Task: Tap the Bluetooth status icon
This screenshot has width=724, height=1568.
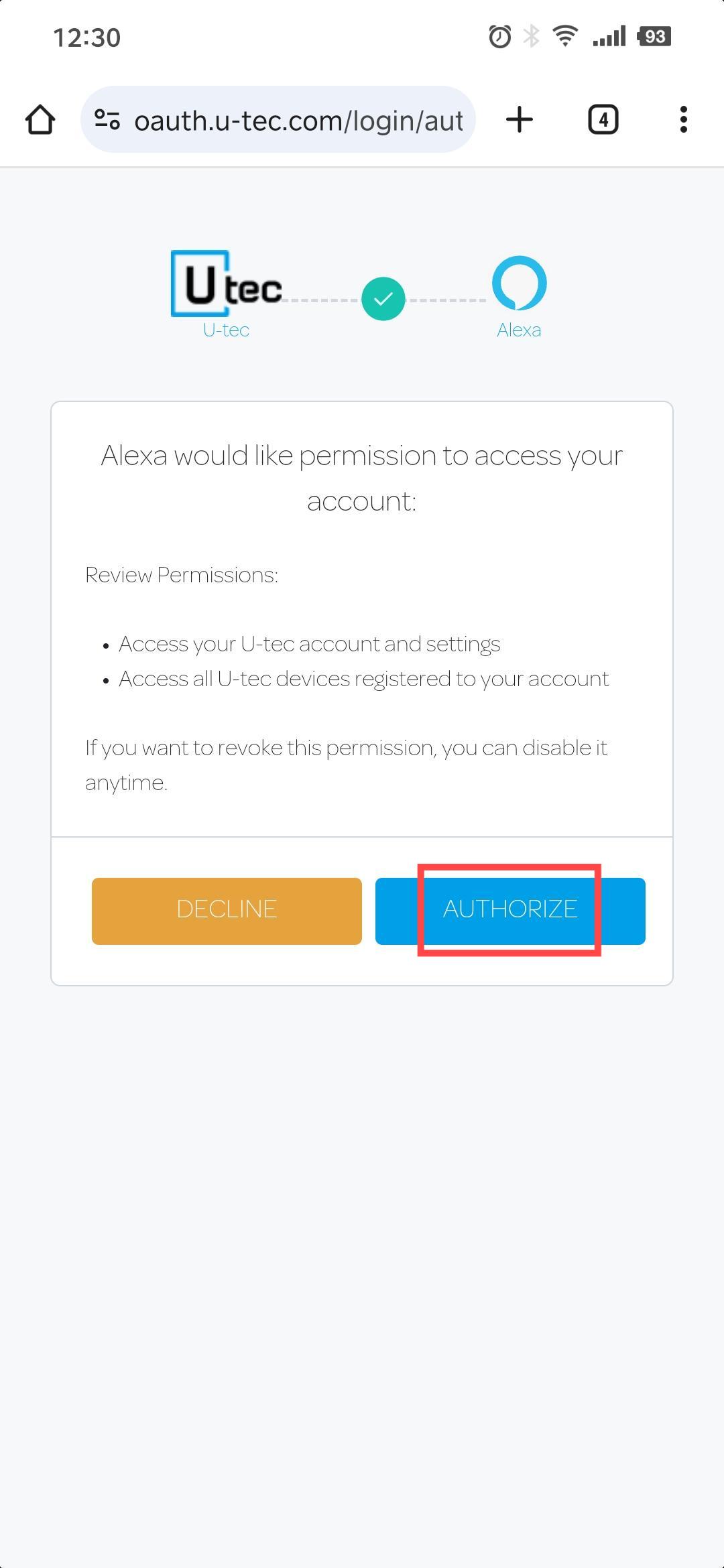Action: (532, 36)
